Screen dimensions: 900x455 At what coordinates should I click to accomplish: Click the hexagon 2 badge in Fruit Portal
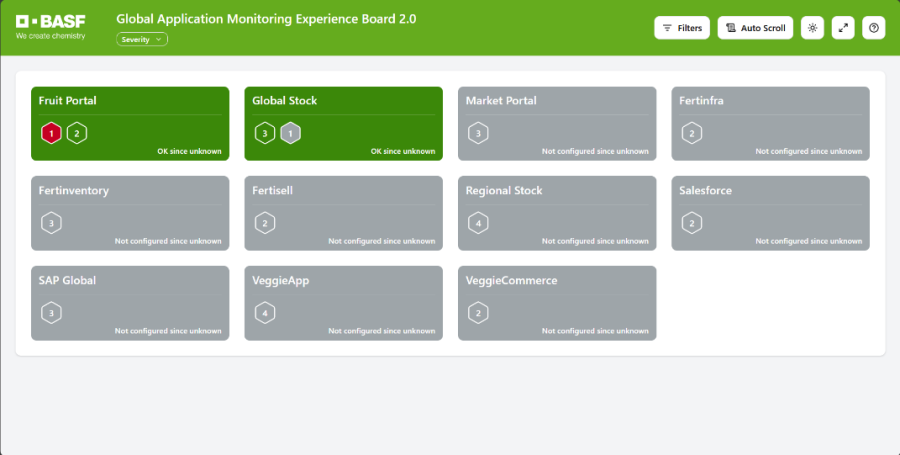coord(77,133)
